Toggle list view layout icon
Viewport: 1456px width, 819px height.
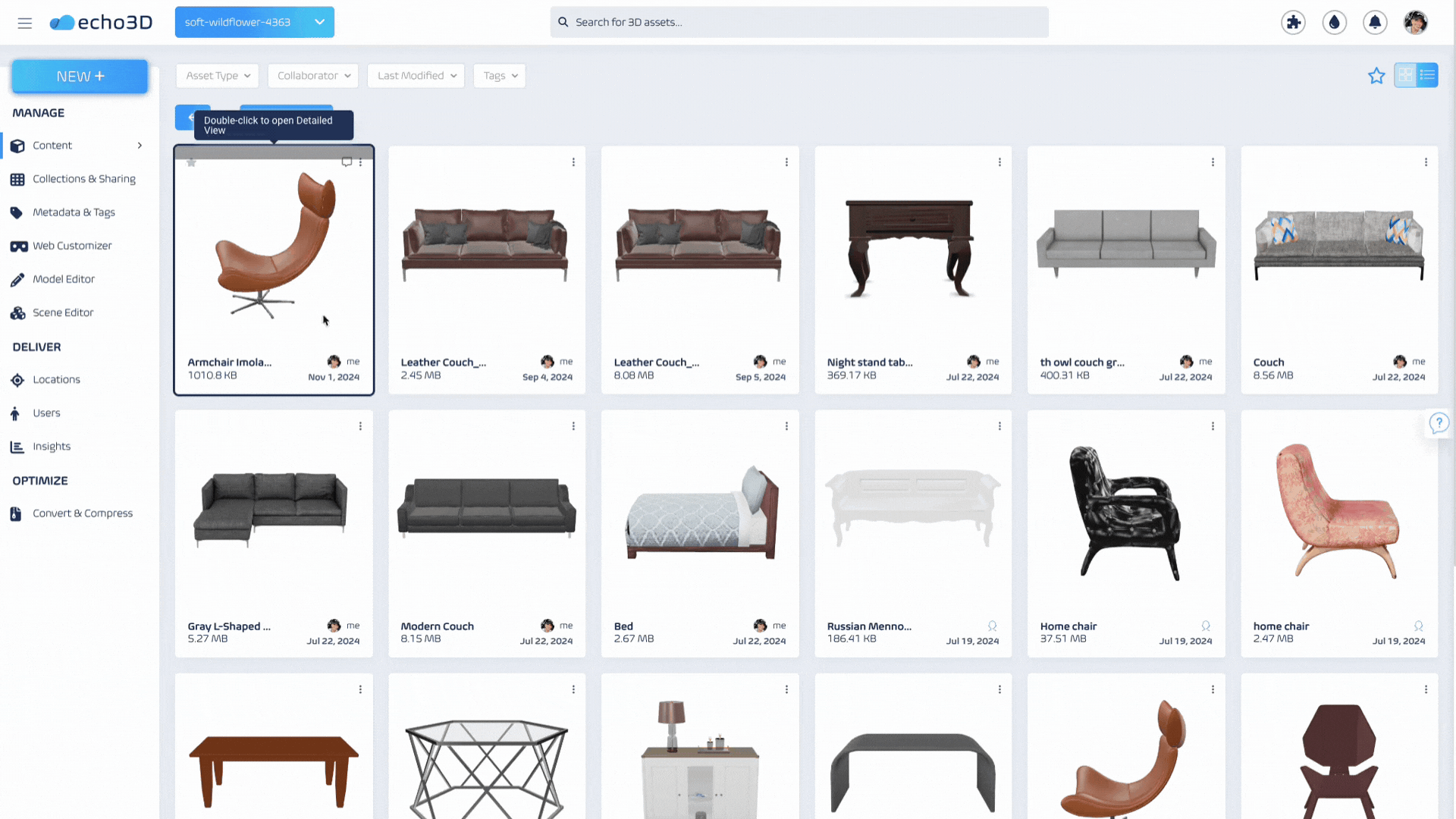(x=1427, y=75)
